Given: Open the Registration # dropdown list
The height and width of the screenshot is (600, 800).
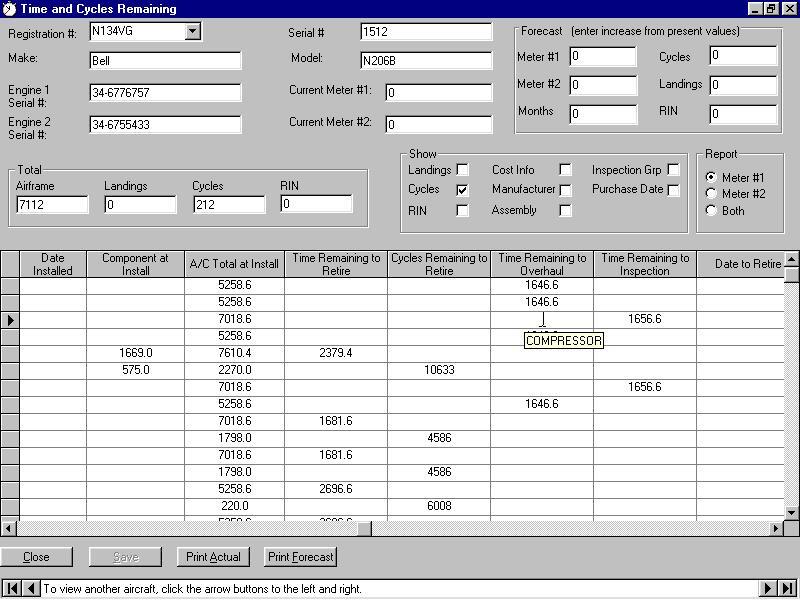Looking at the screenshot, I should 193,32.
